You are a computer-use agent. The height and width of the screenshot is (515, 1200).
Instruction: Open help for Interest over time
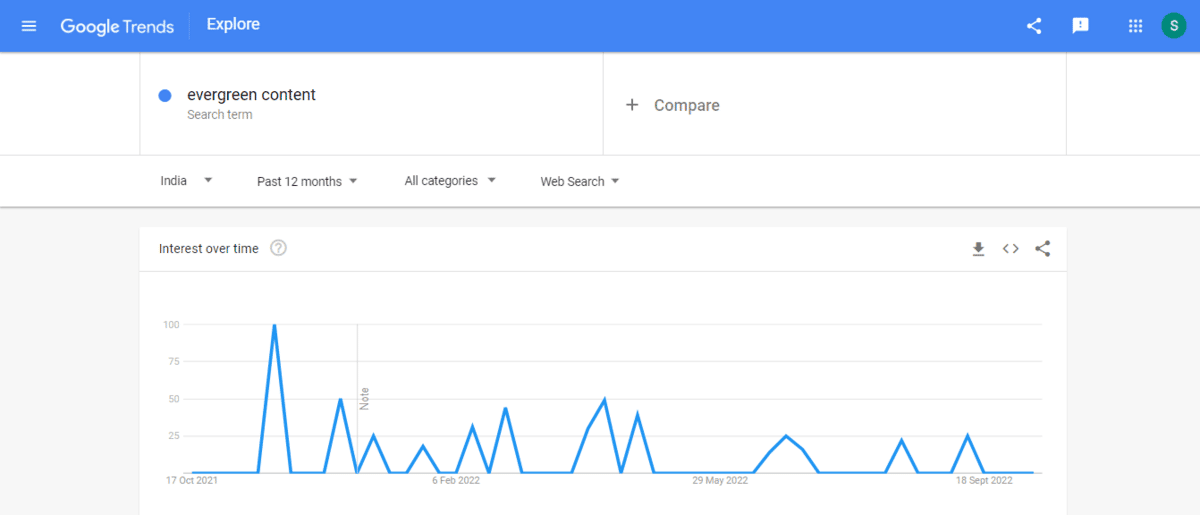(x=279, y=248)
